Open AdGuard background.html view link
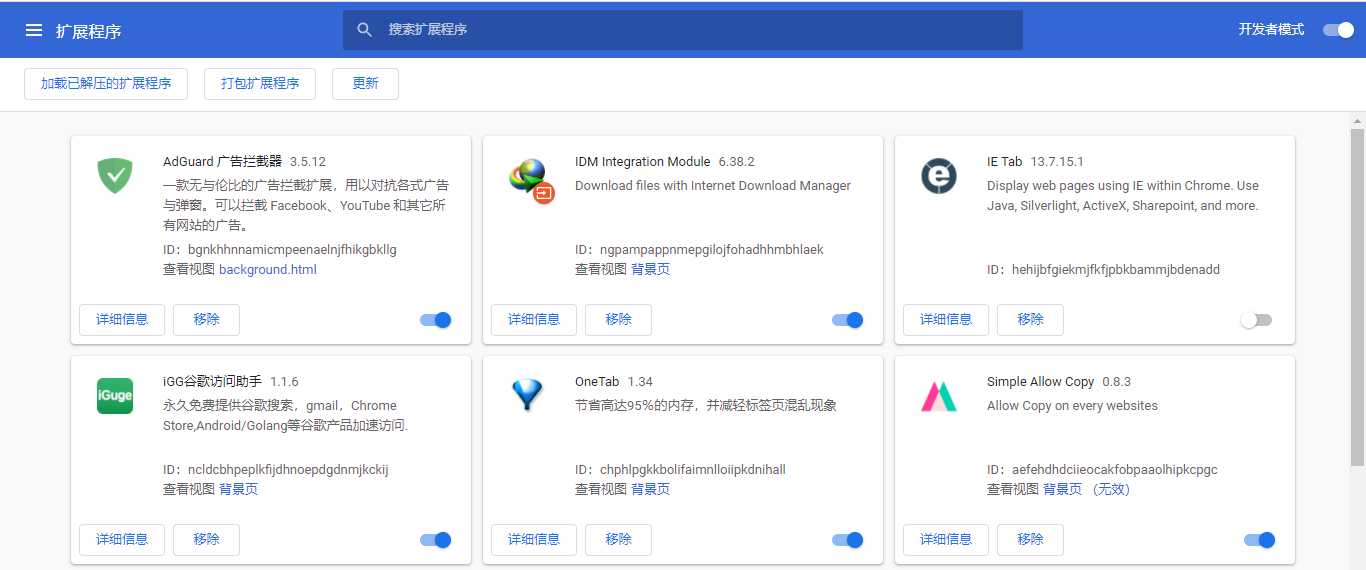This screenshot has height=570, width=1366. (268, 270)
